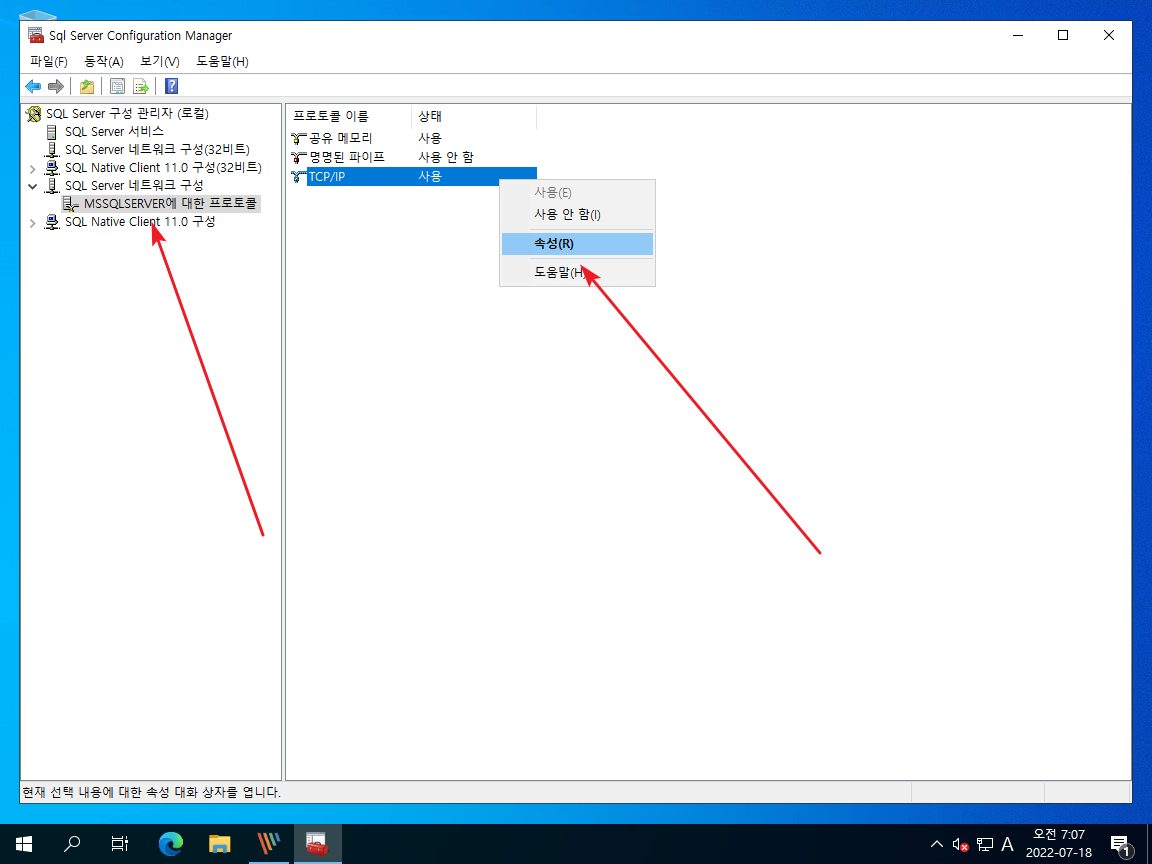Open the 도움말(H) menu in the menu bar

pos(223,62)
